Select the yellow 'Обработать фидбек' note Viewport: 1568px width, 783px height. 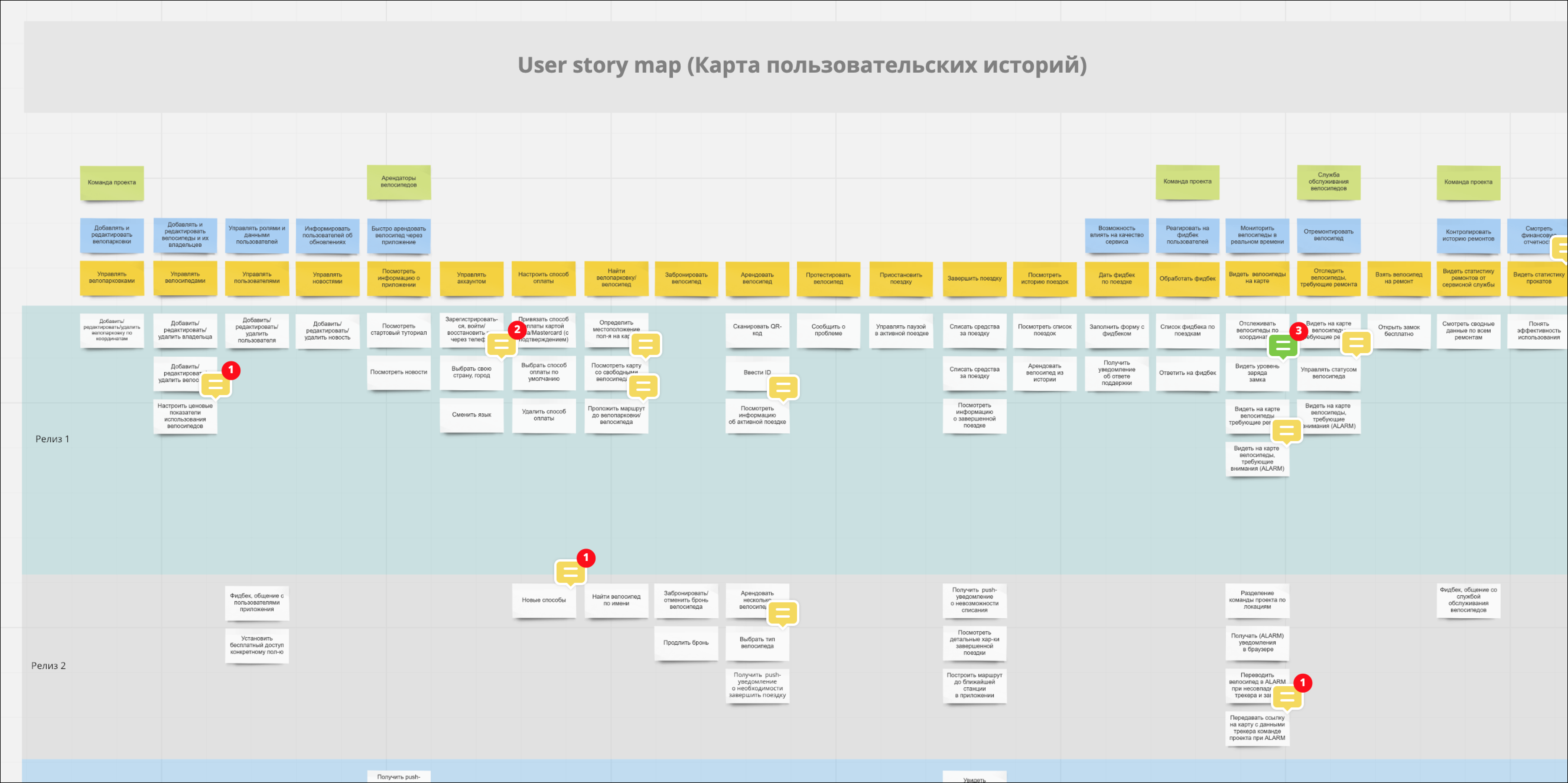click(1188, 279)
